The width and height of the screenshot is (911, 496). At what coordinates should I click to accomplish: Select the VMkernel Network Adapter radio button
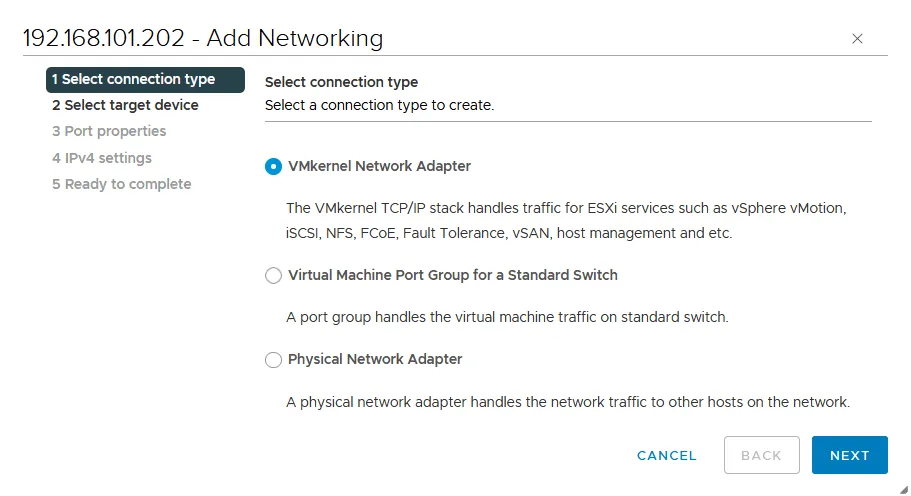pyautogui.click(x=273, y=167)
